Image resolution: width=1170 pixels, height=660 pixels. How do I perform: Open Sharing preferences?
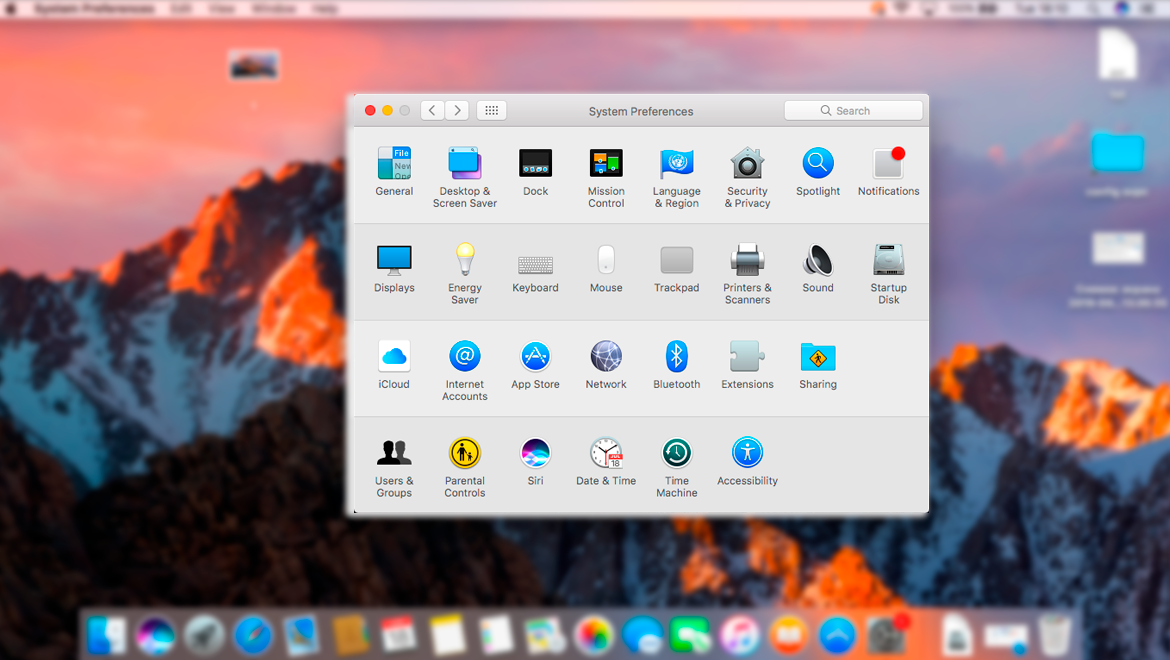(818, 365)
